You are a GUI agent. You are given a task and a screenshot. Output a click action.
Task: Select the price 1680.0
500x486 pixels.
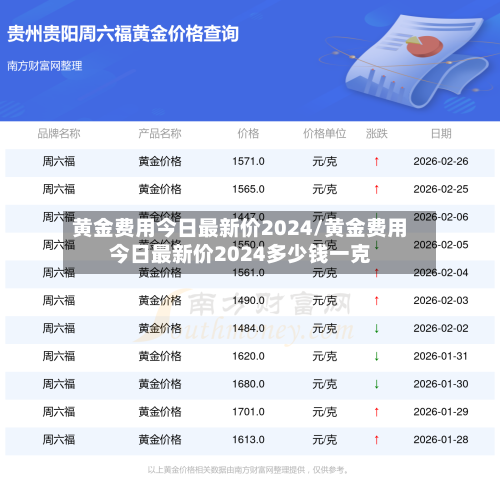[248, 384]
